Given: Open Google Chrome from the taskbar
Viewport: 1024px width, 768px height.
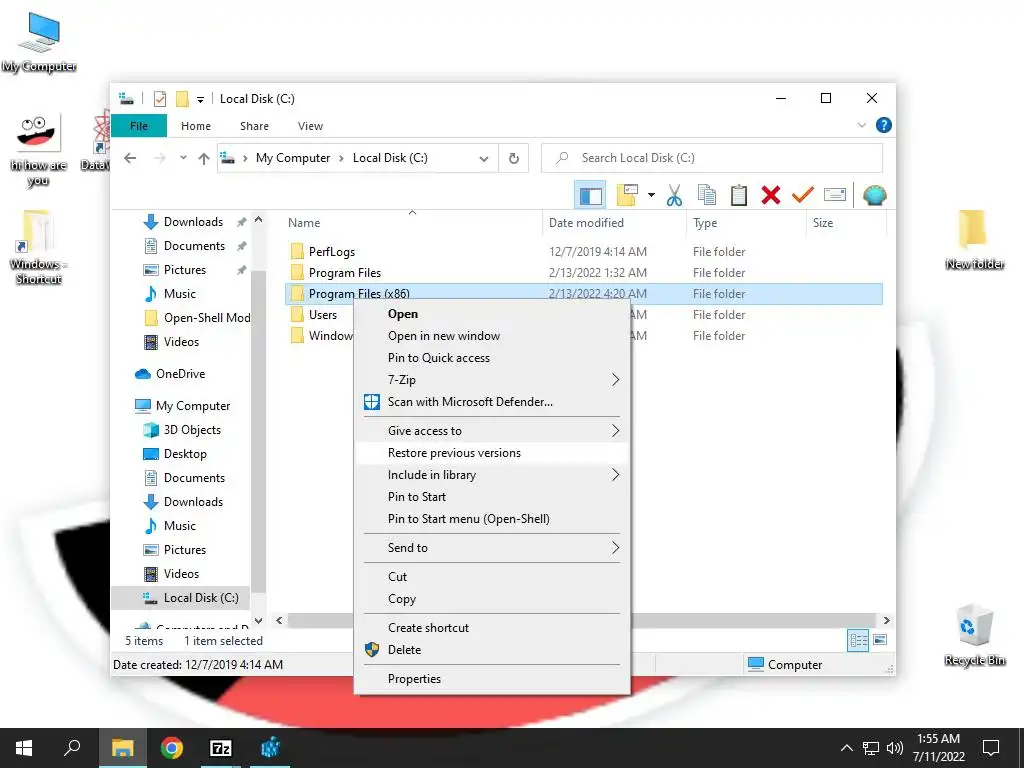Looking at the screenshot, I should tap(172, 748).
